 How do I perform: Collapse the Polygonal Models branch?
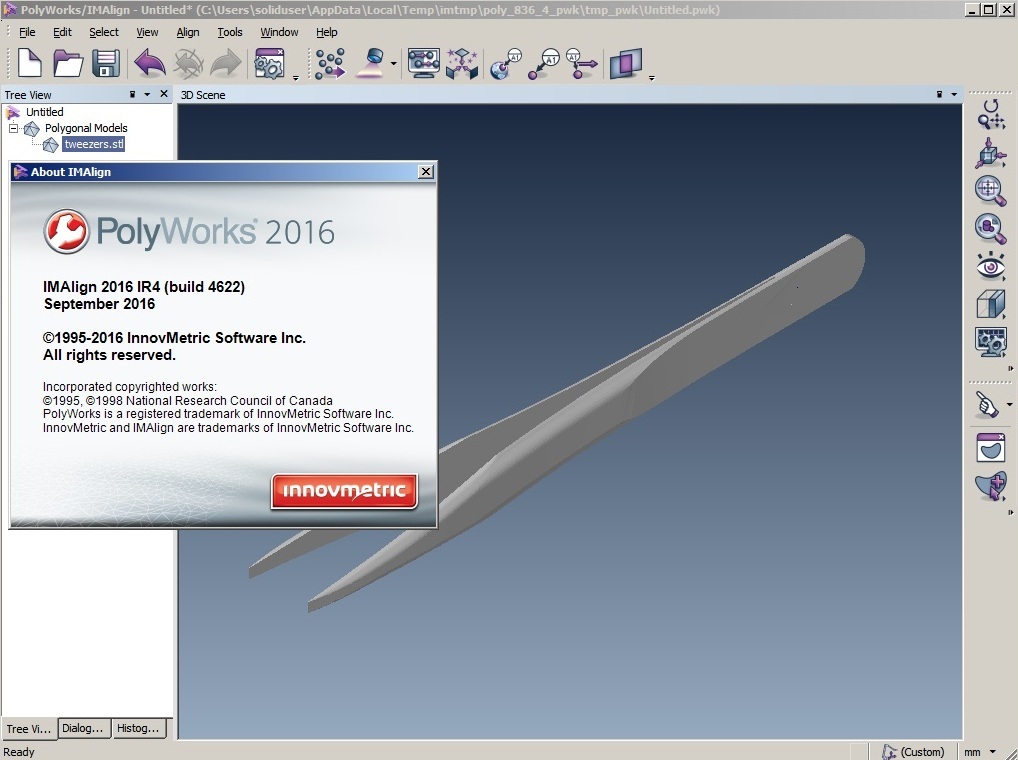click(x=13, y=129)
